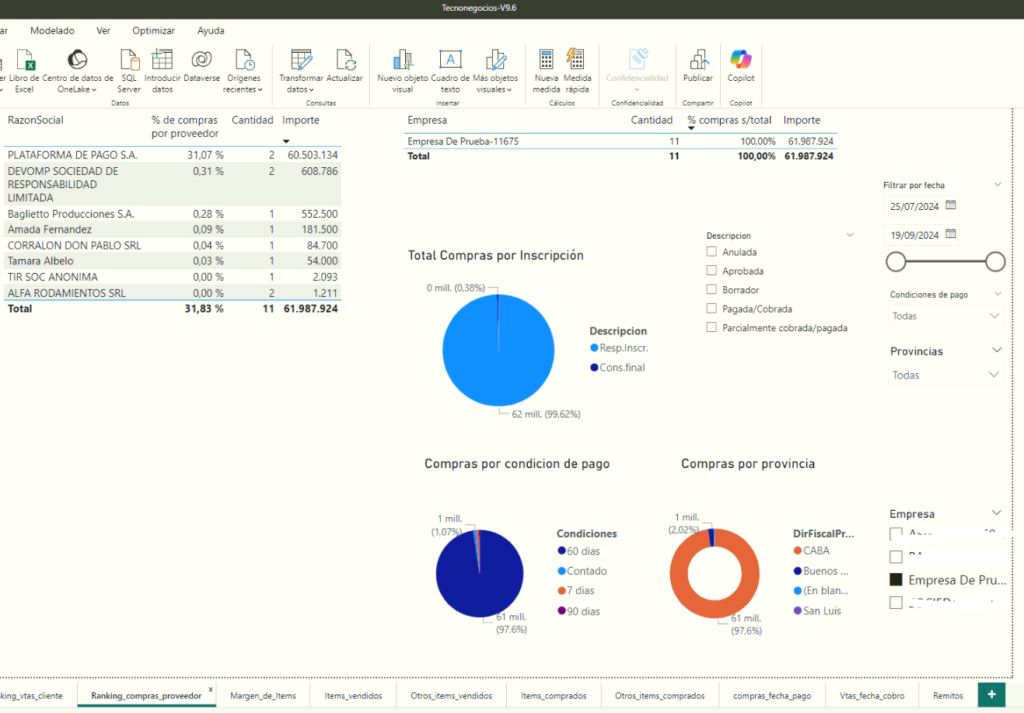
Task: Check the Anulada filter checkbox
Action: tap(712, 252)
